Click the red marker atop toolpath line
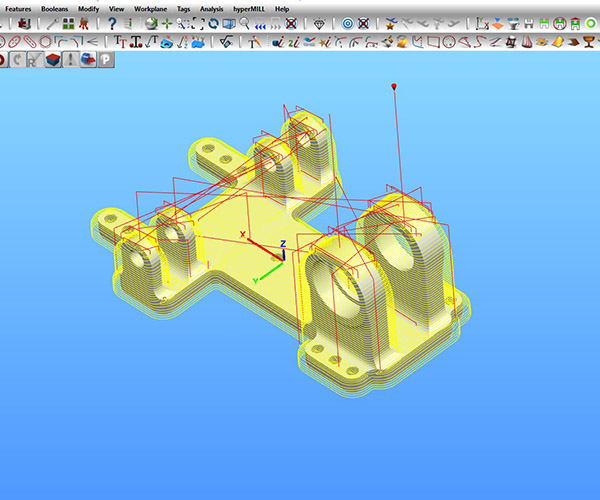The image size is (600, 500). (x=396, y=88)
